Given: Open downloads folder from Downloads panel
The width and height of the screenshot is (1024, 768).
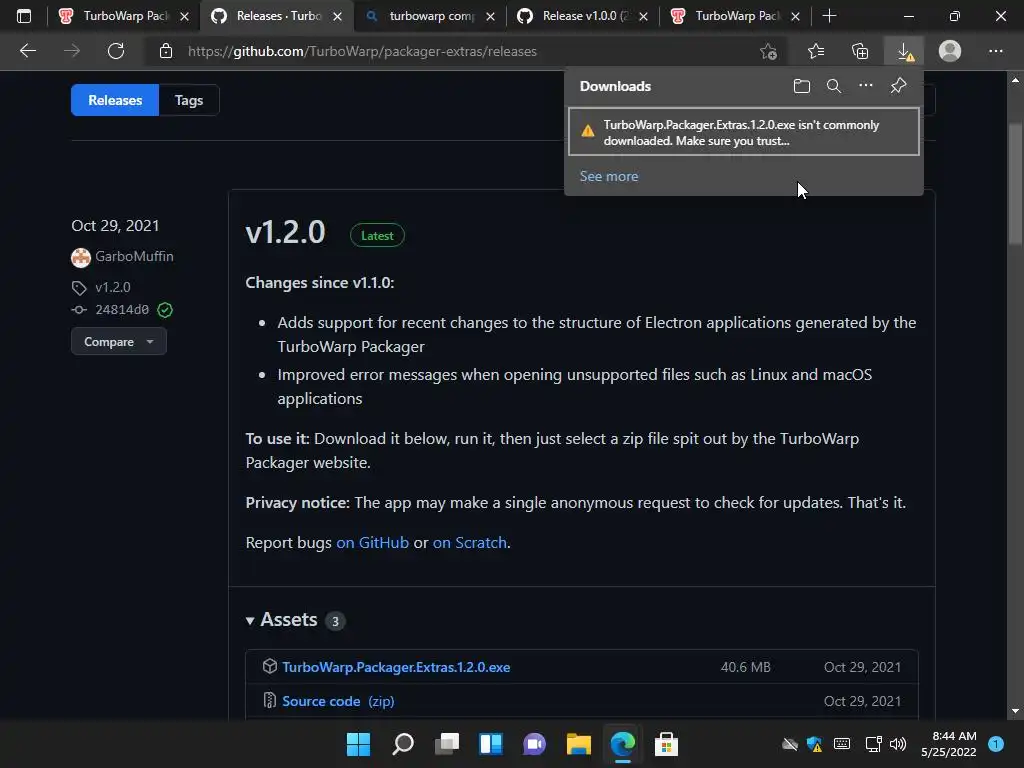Looking at the screenshot, I should click(x=801, y=86).
